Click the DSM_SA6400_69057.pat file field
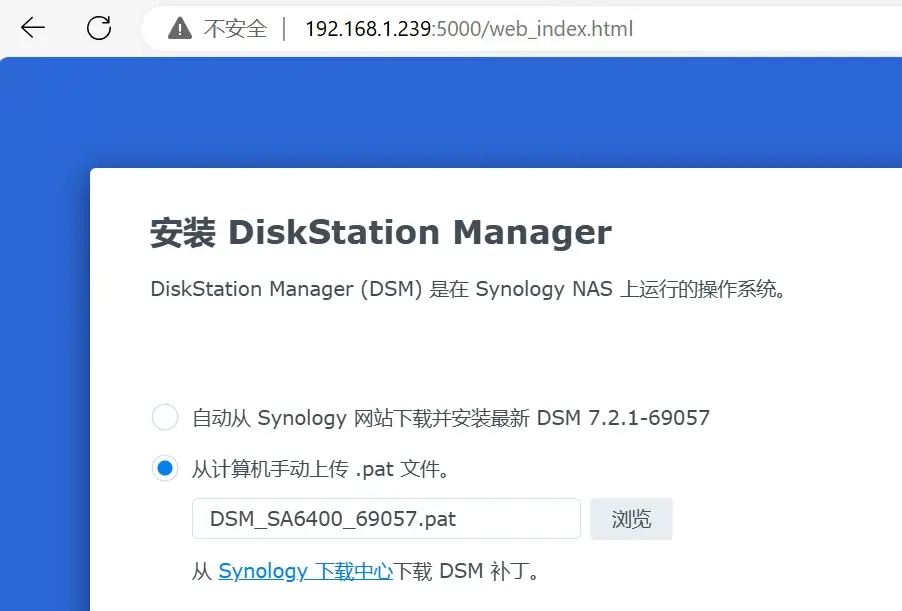The image size is (902, 611). (x=386, y=519)
